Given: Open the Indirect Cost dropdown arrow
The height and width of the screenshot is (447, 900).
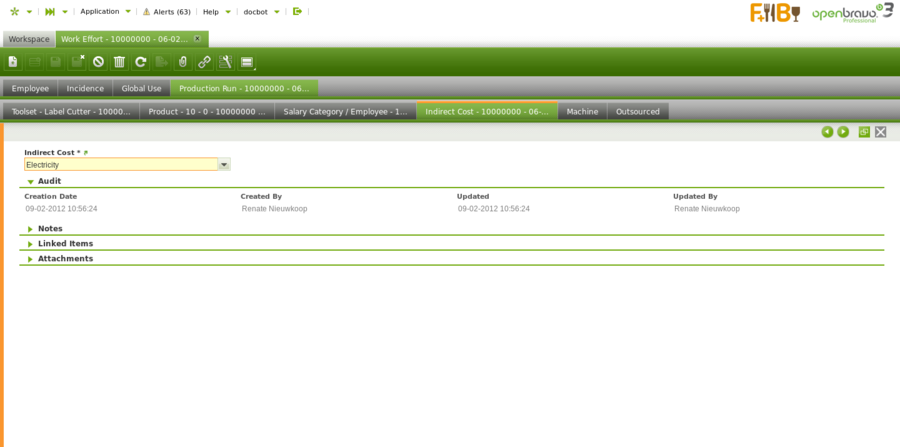Looking at the screenshot, I should pyautogui.click(x=224, y=164).
